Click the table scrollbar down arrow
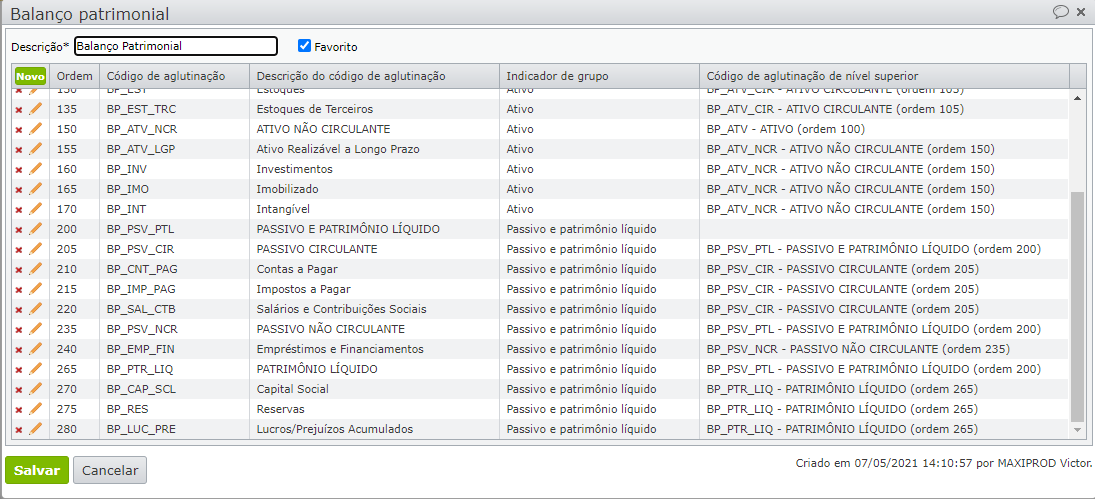Viewport: 1095px width, 499px height. [x=1078, y=431]
